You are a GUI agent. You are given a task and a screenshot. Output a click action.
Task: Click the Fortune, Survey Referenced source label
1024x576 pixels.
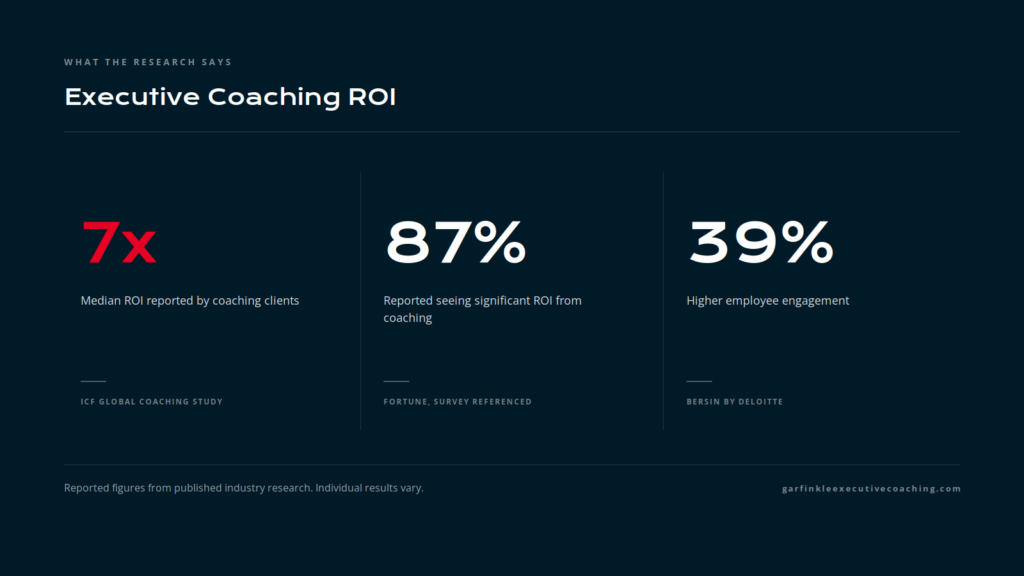coord(457,402)
